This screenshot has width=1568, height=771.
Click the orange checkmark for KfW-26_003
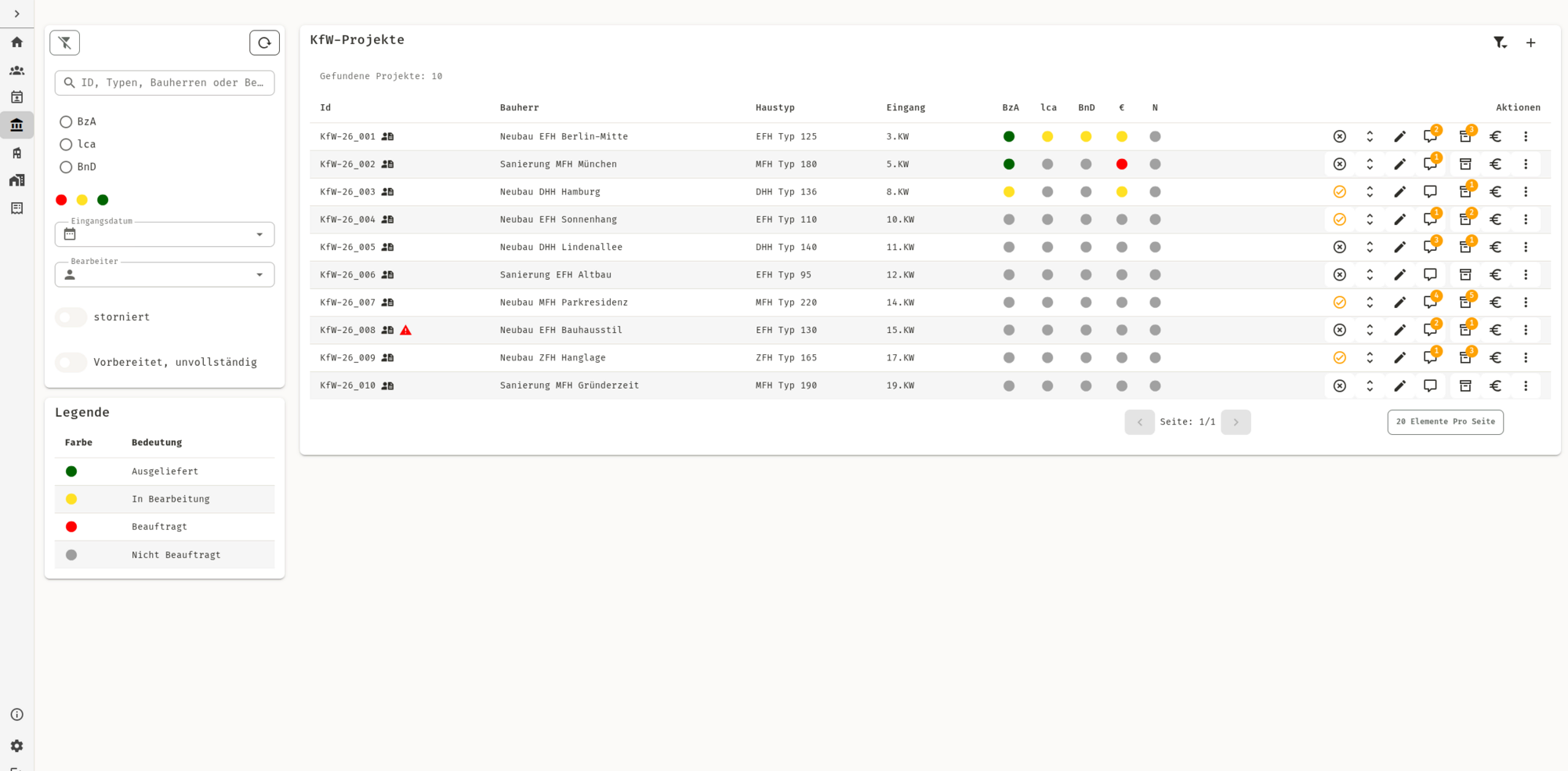[1340, 192]
